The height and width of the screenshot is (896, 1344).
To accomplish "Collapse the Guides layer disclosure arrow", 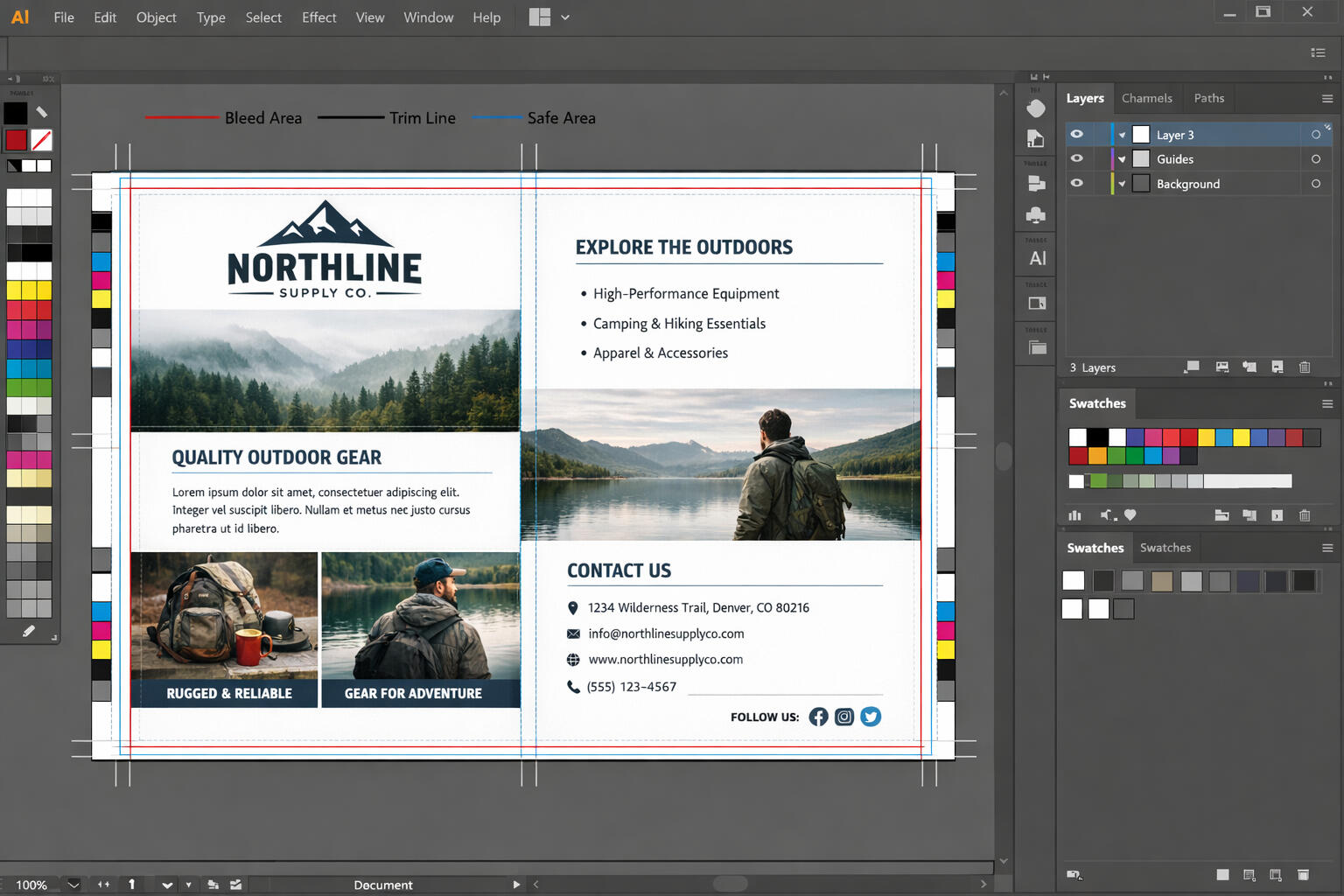I will 1122,159.
